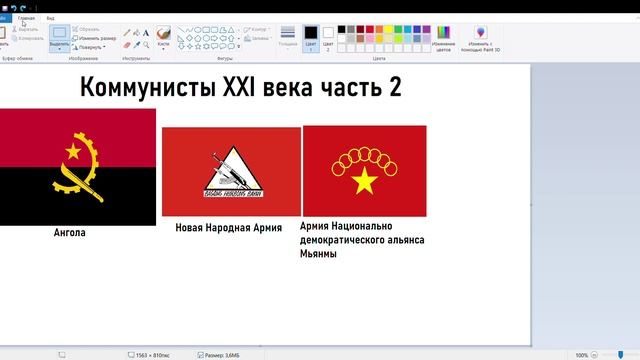
Task: Click the zoom slider handle in status bar
Action: pyautogui.click(x=621, y=355)
